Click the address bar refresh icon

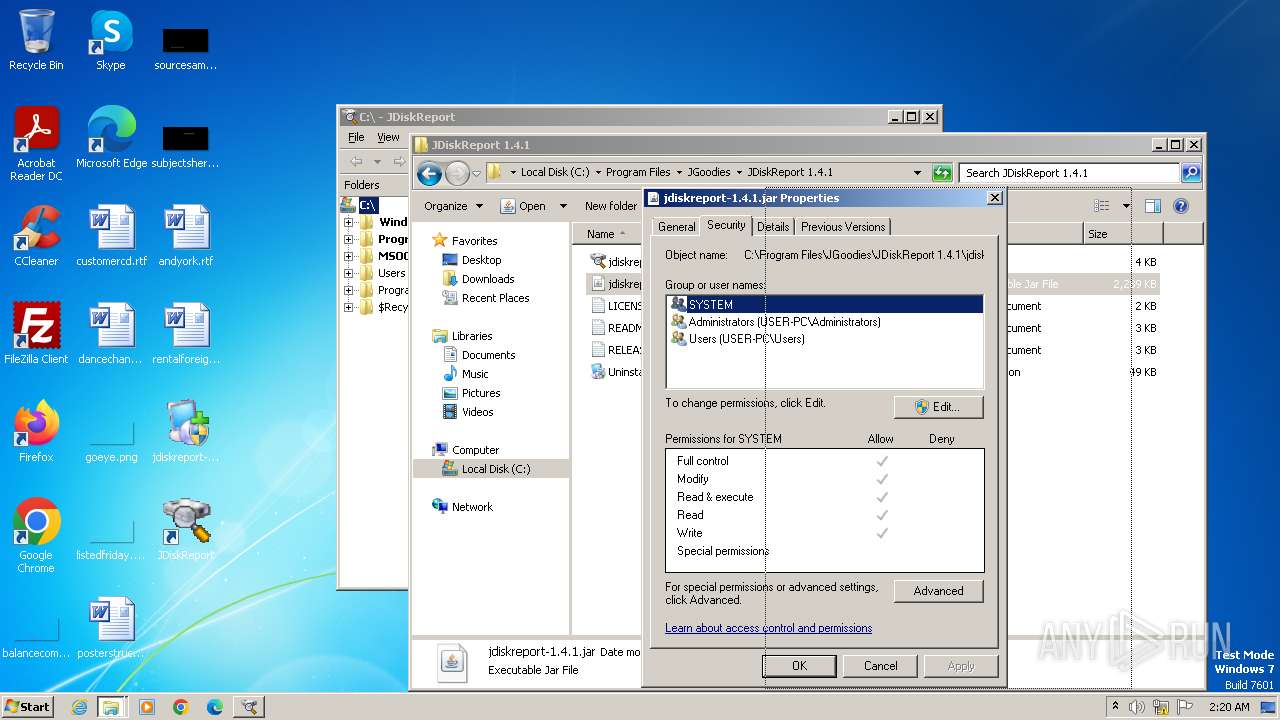(941, 173)
